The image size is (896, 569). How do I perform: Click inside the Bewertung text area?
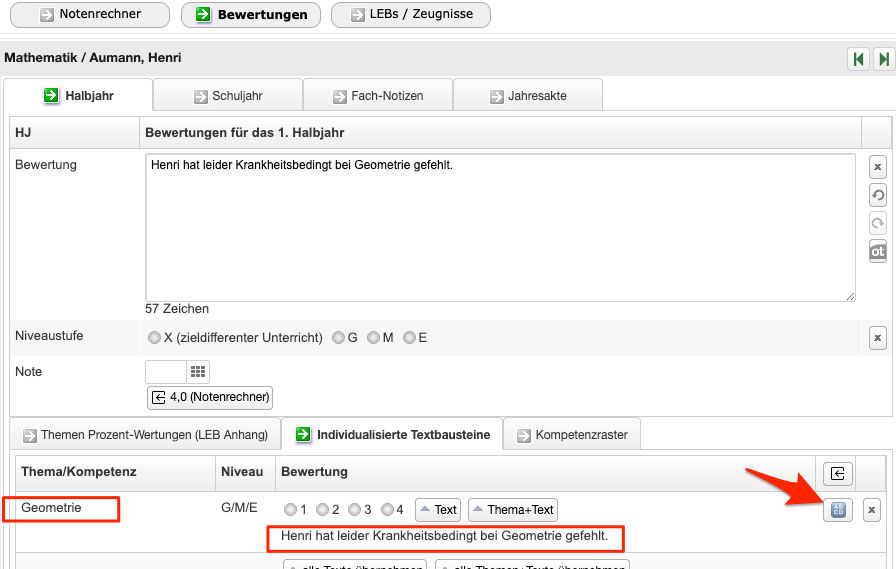tap(500, 227)
